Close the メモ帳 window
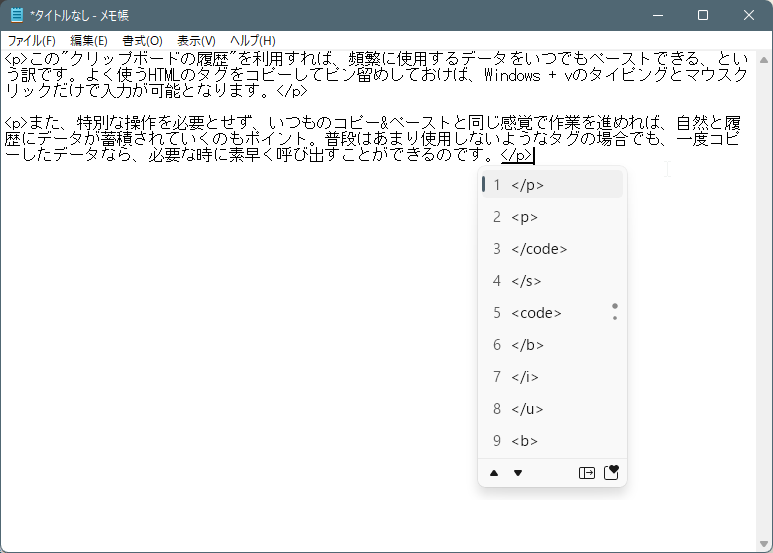This screenshot has width=773, height=553. (749, 15)
